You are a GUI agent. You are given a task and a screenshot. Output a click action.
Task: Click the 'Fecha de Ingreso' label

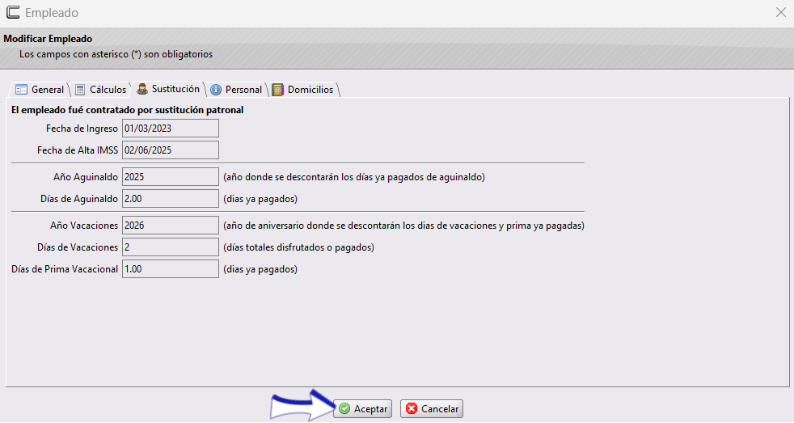82,129
